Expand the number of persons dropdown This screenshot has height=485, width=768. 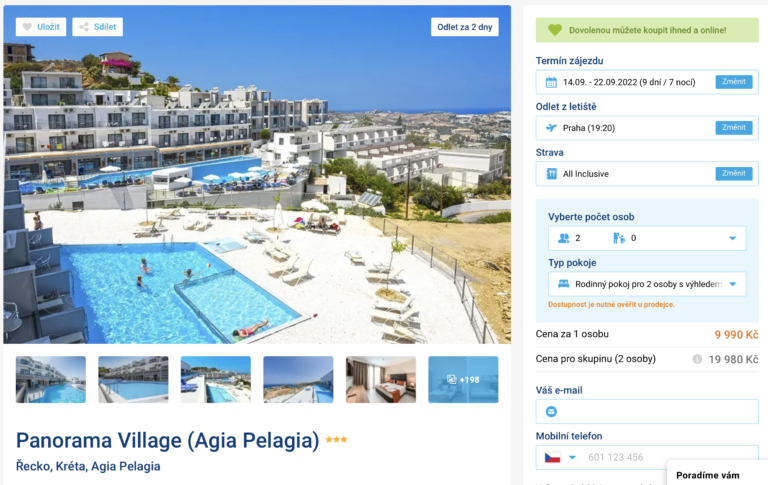[x=733, y=238]
